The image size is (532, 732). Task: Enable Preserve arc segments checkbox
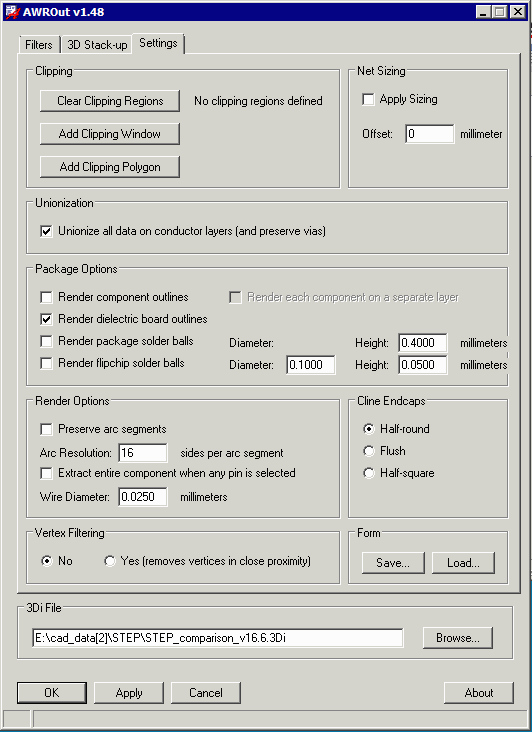point(46,429)
